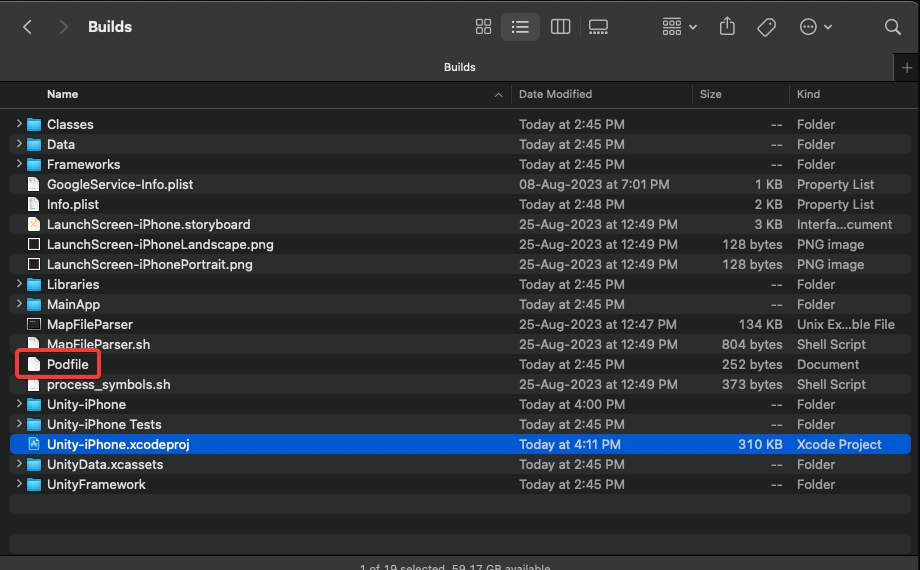Switch to column view
This screenshot has width=920, height=570.
pos(560,27)
